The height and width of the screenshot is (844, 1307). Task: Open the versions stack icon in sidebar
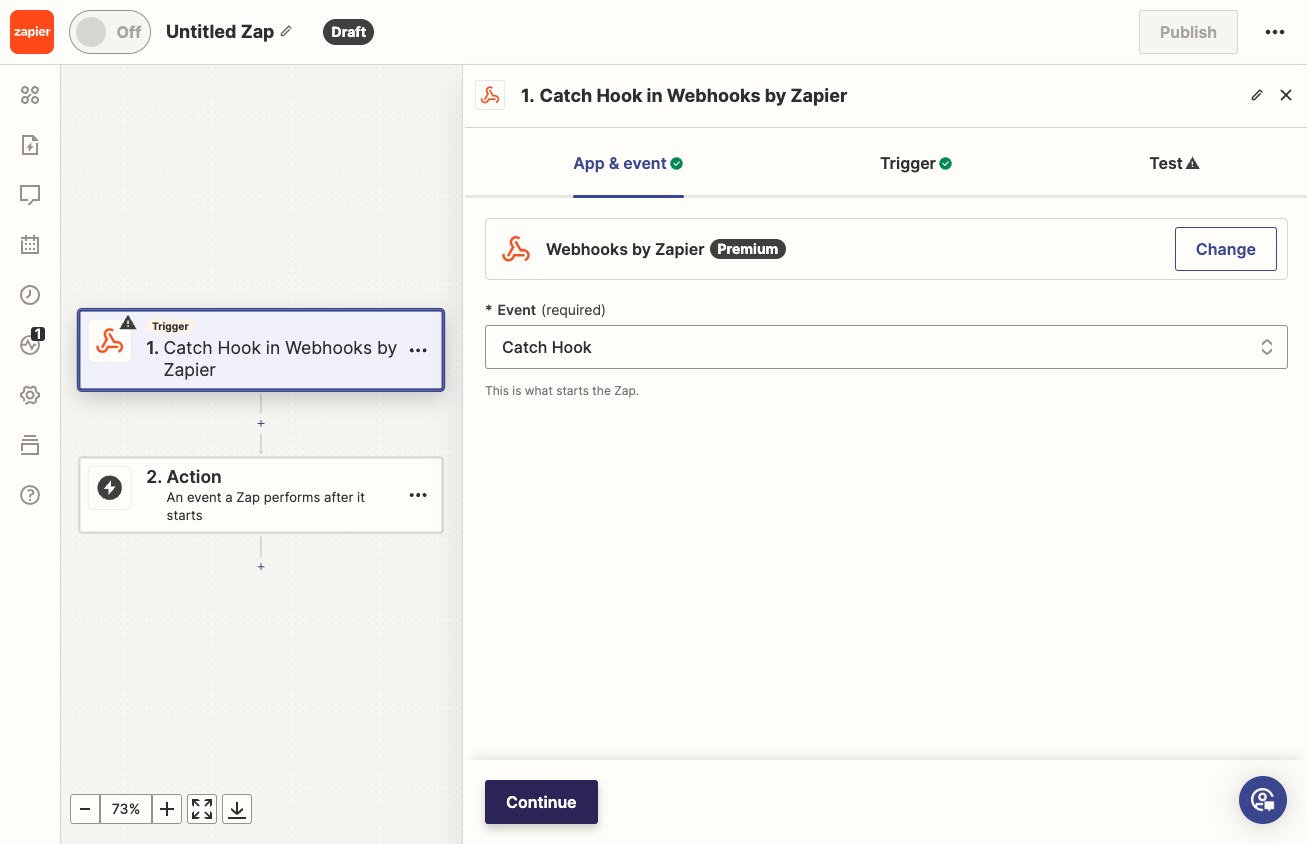click(x=30, y=445)
